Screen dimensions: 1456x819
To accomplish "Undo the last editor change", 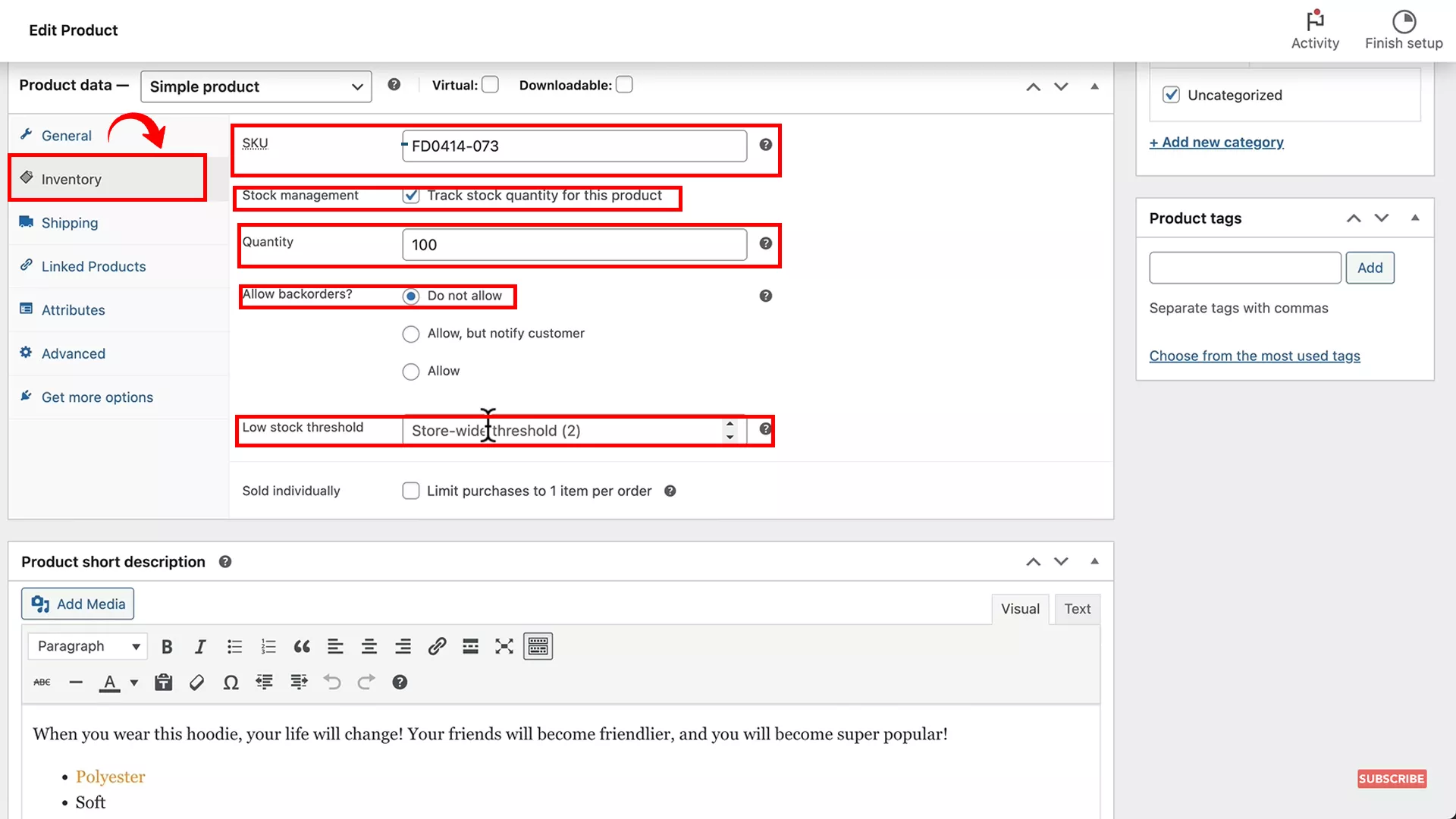I will coord(331,682).
